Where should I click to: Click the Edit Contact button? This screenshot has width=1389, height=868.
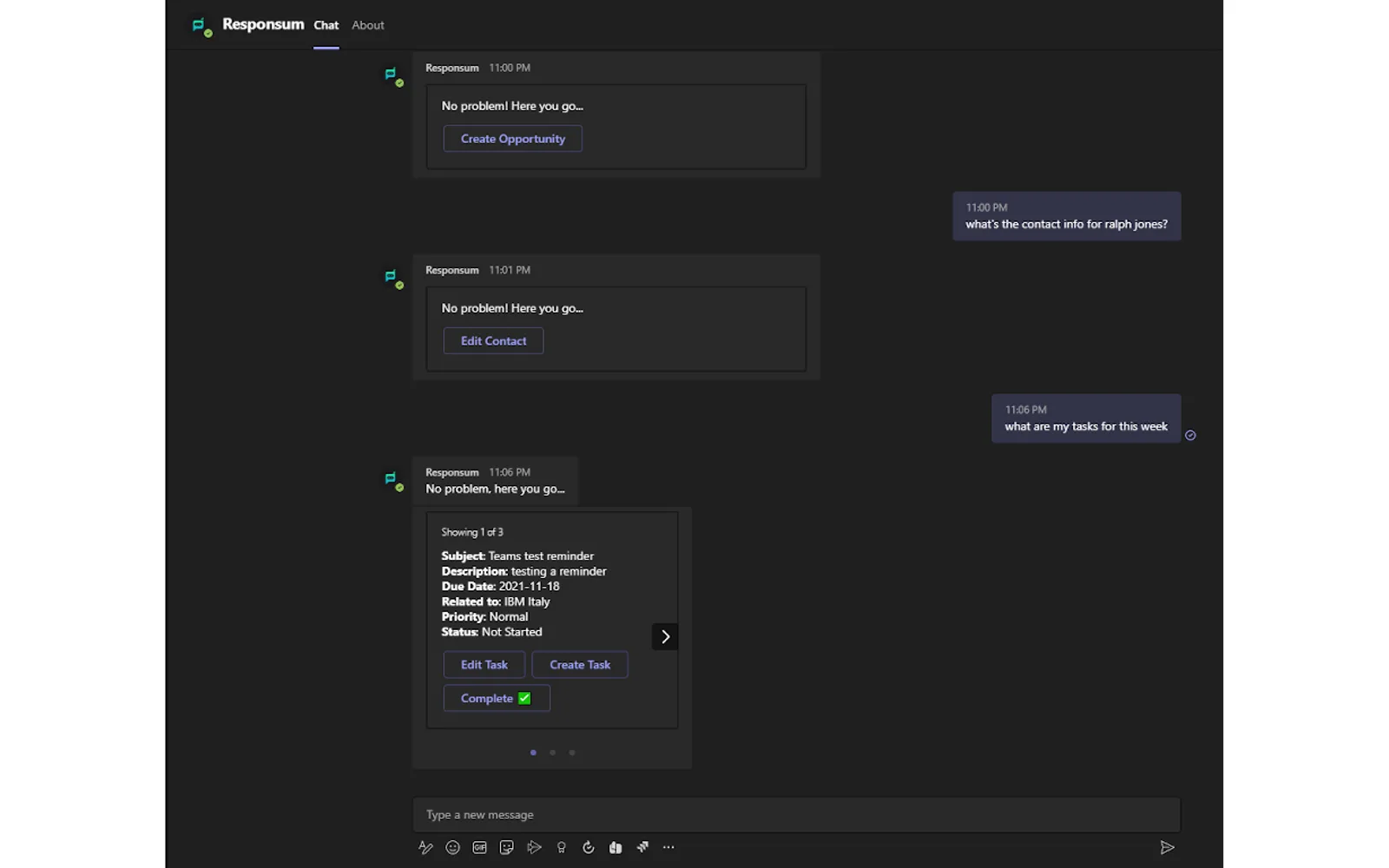pos(494,341)
